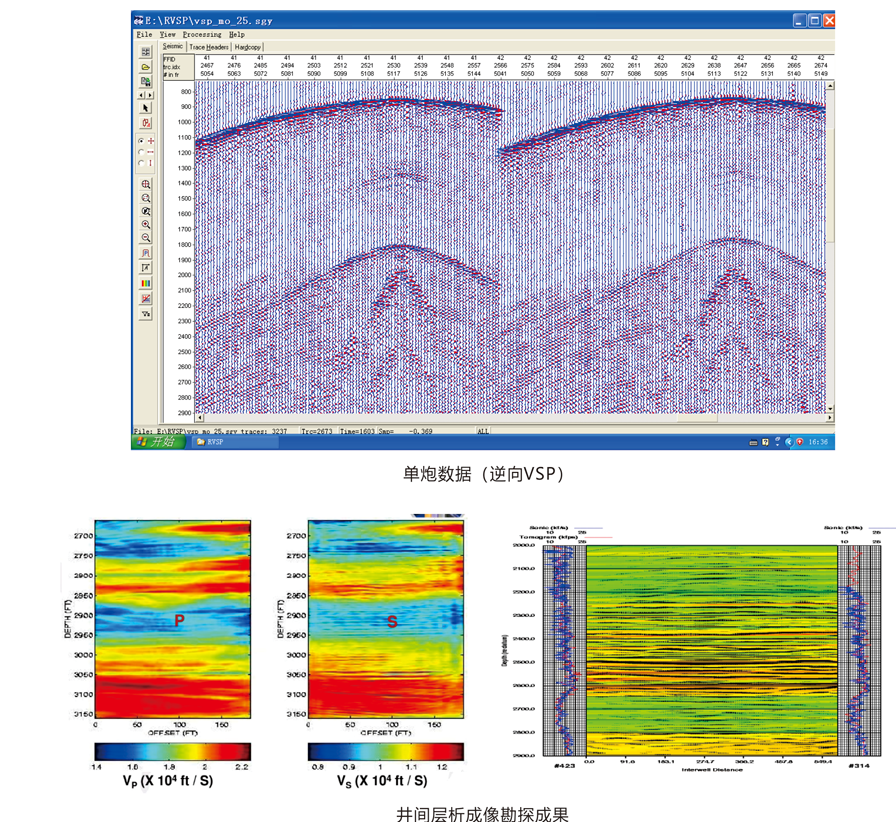
Task: Open the File menu
Action: point(144,34)
